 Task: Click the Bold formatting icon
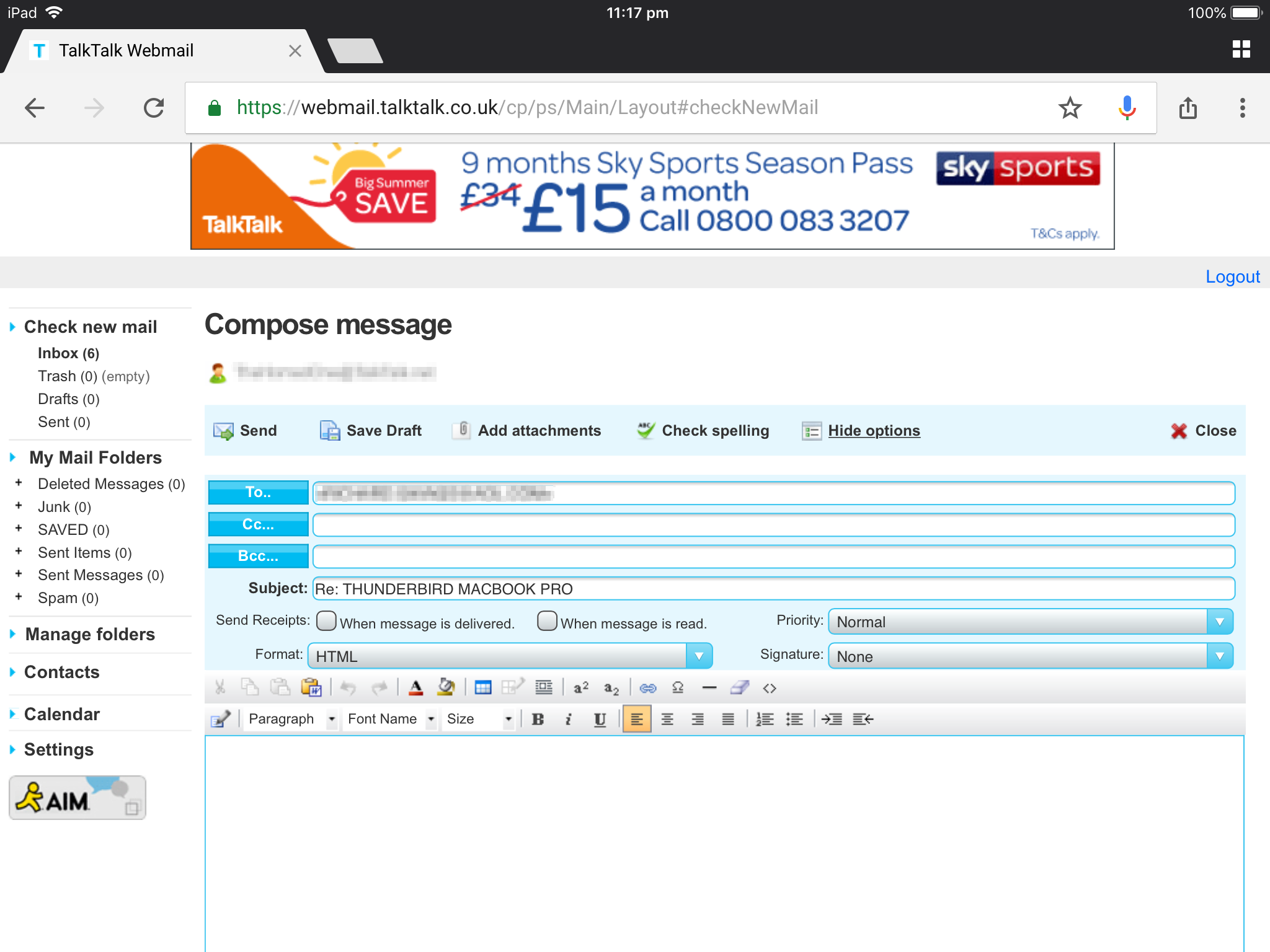(538, 719)
